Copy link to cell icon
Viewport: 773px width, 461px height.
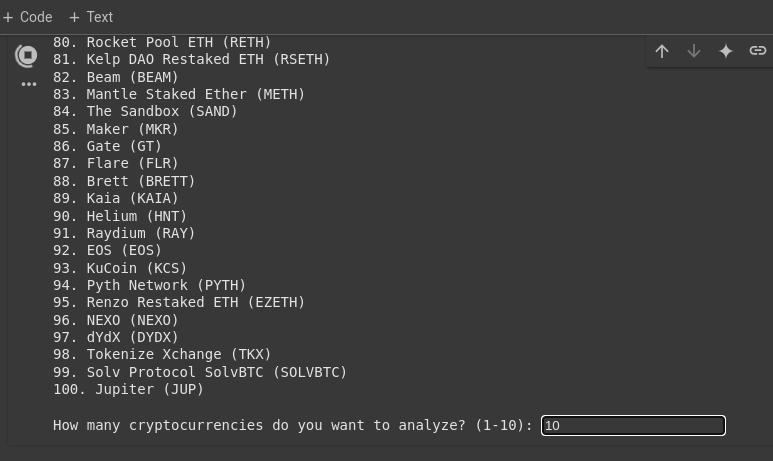758,51
